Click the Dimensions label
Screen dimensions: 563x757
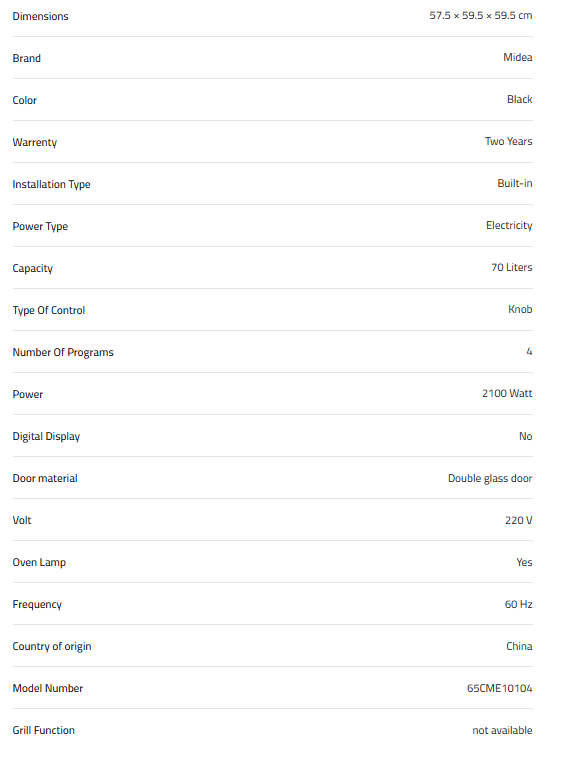(41, 16)
